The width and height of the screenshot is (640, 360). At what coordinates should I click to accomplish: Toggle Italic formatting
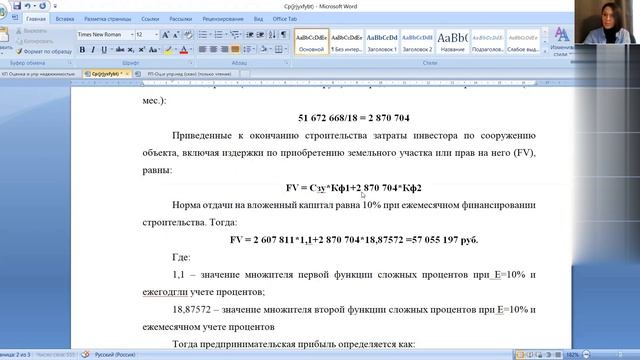(93, 50)
